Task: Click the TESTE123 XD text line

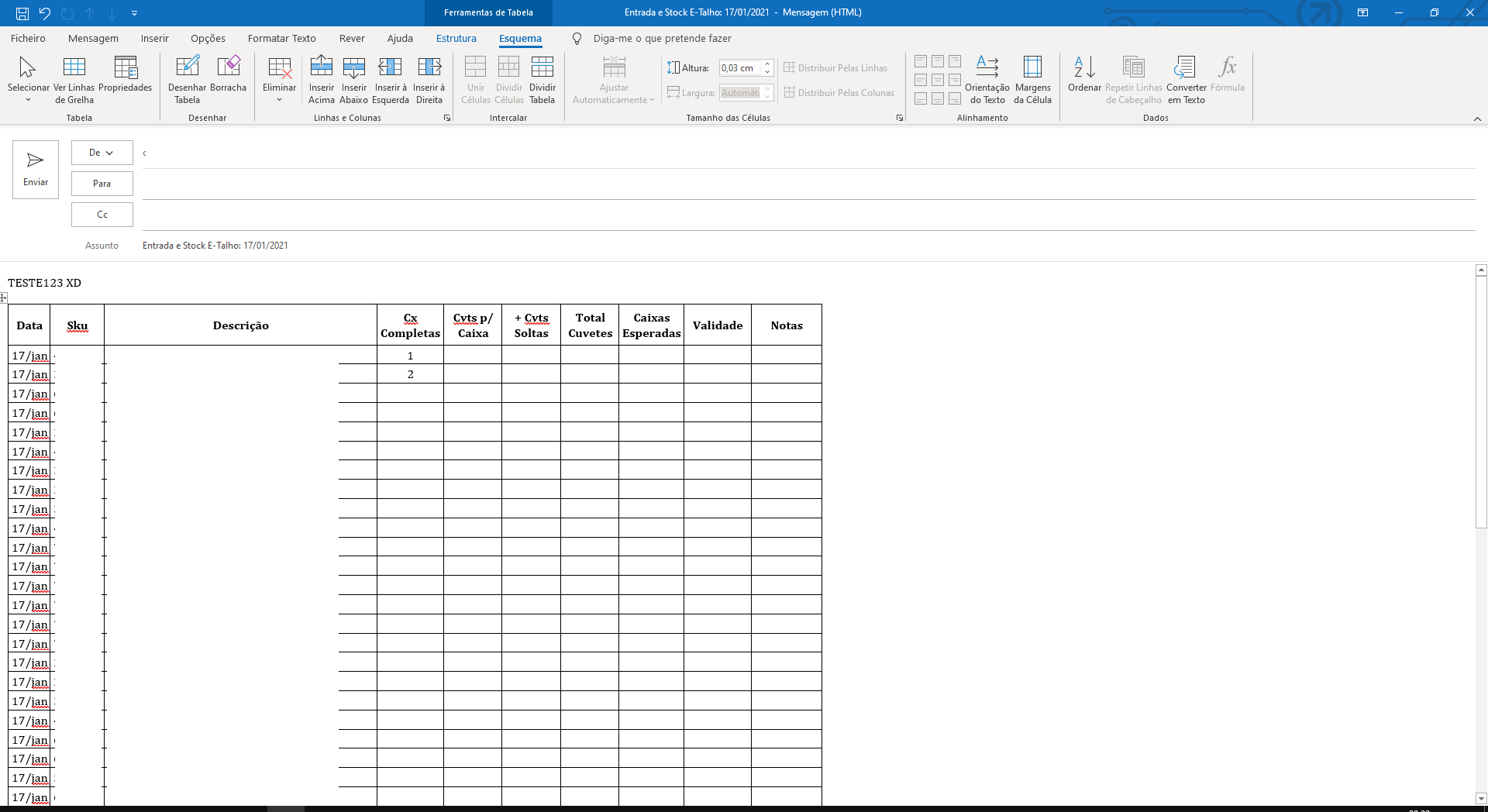Action: (x=44, y=283)
